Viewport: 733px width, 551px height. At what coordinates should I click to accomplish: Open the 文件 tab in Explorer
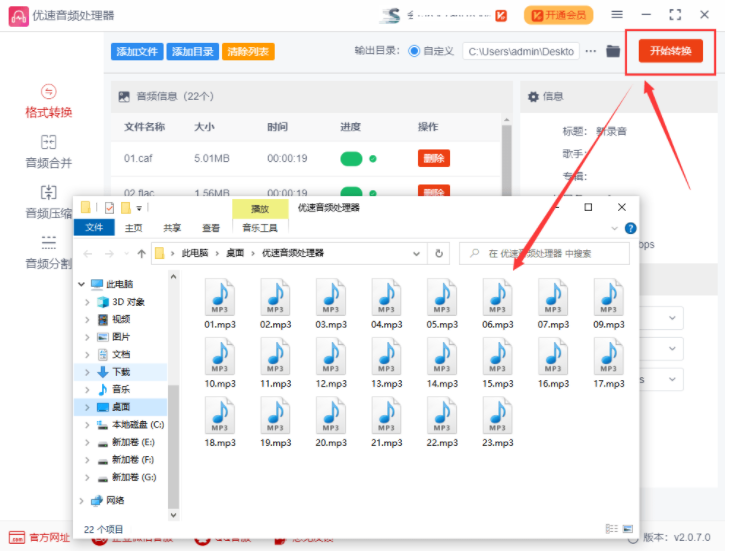[94, 228]
